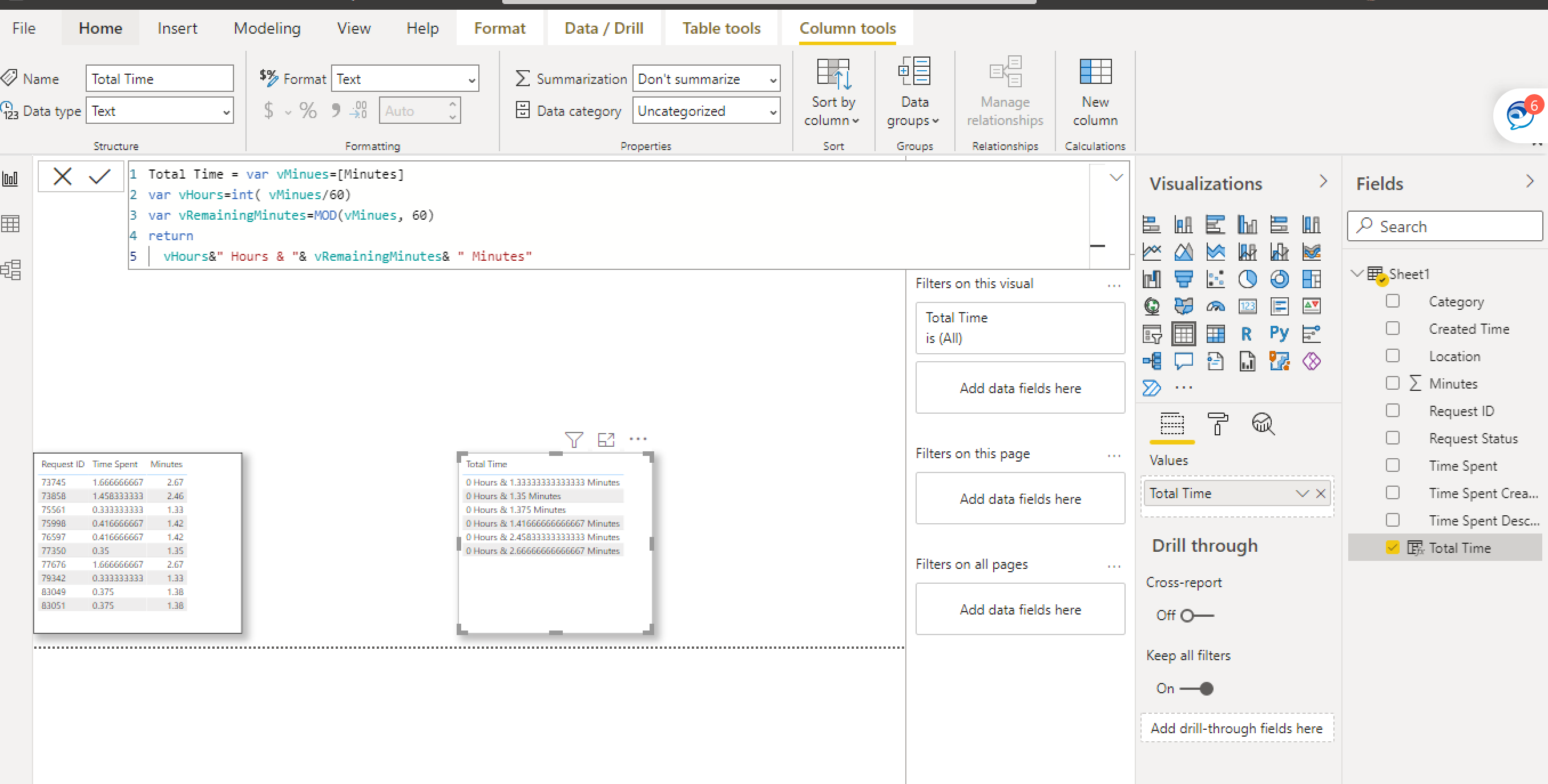Click the Total Time filter card
Image resolution: width=1548 pixels, height=784 pixels.
click(x=1020, y=328)
